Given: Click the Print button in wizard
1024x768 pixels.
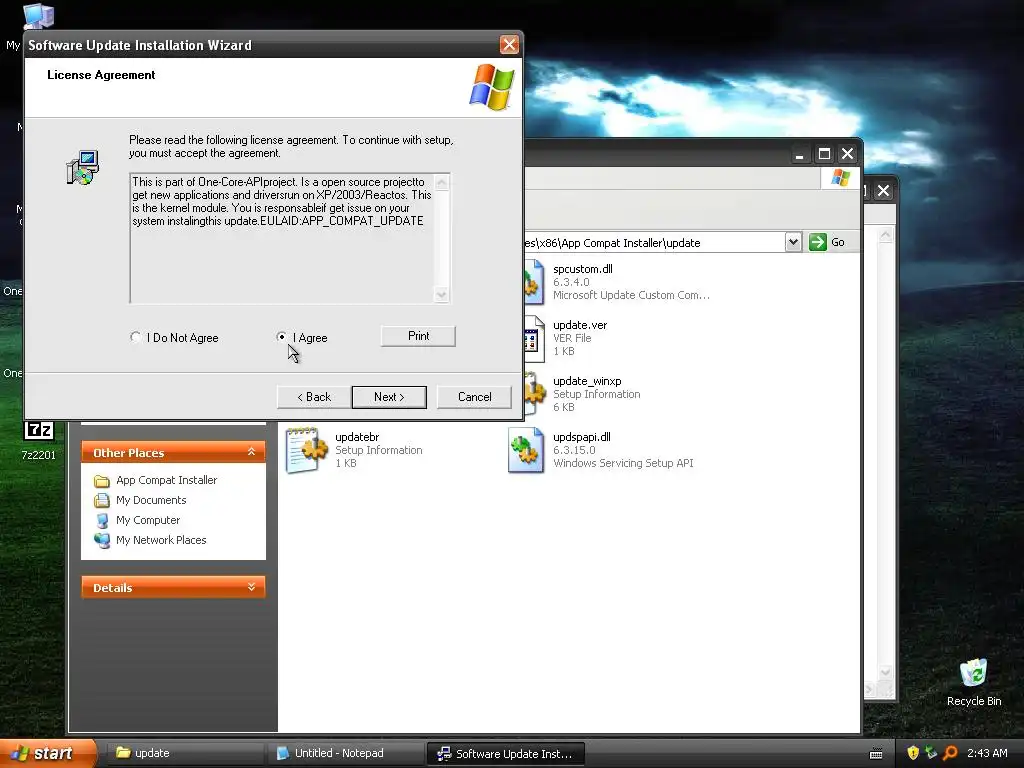Looking at the screenshot, I should tap(418, 336).
